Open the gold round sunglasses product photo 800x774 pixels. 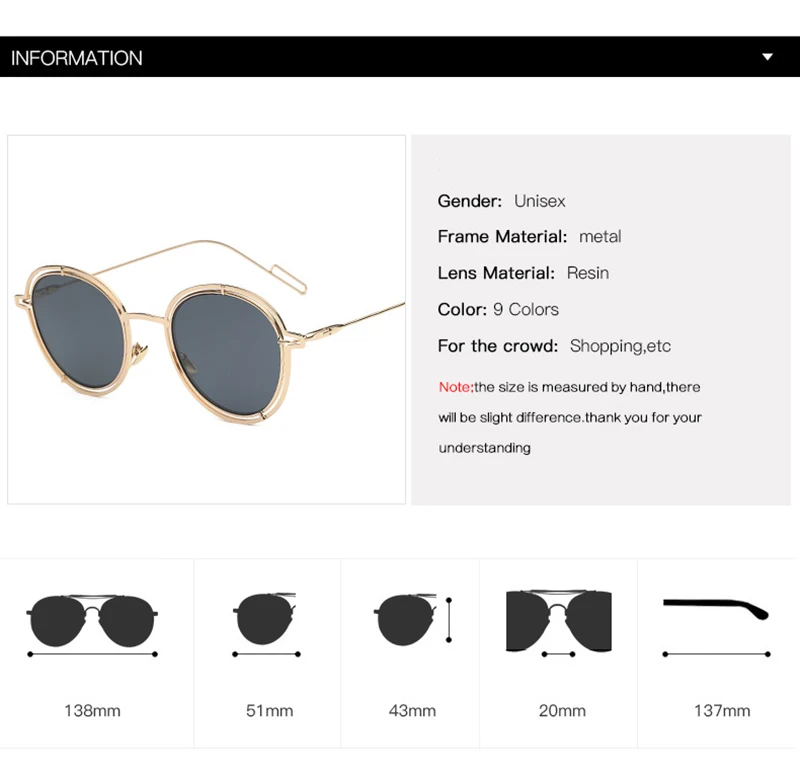click(x=207, y=320)
